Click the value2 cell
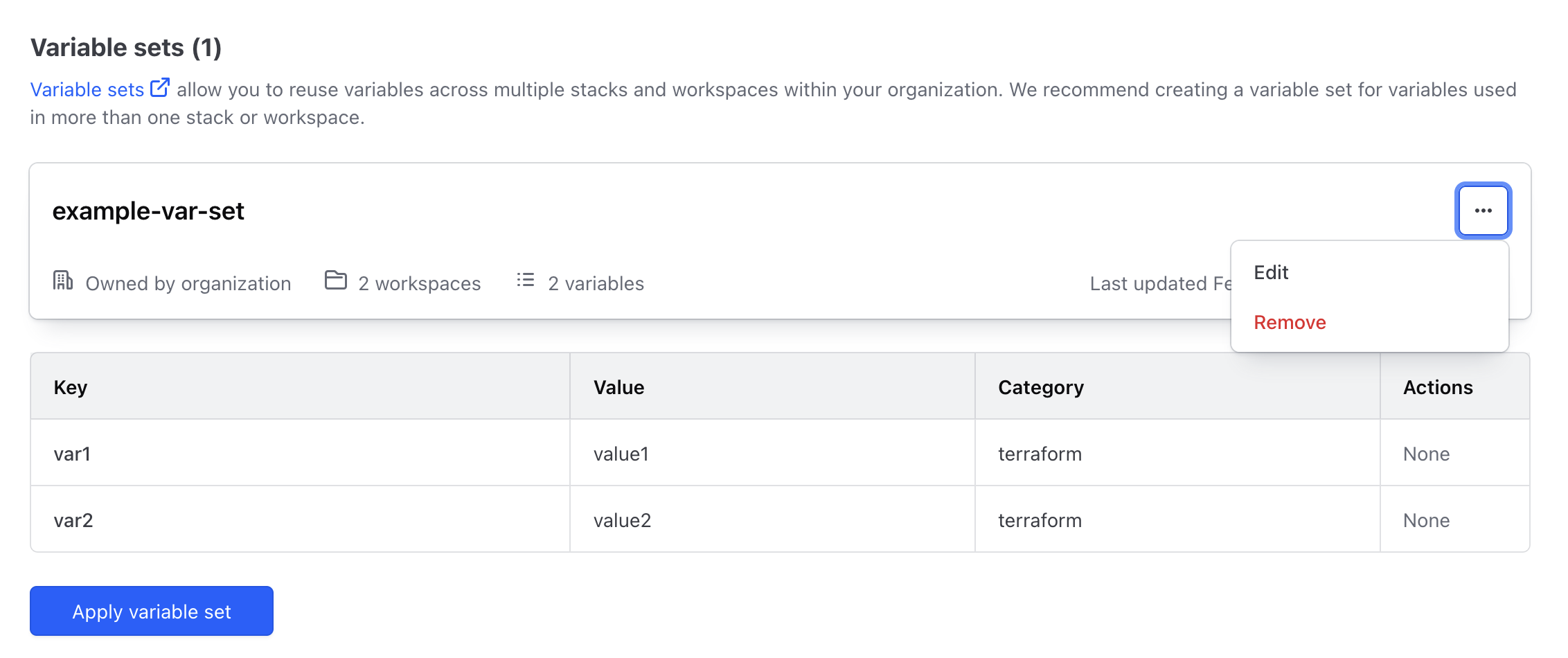 622,520
